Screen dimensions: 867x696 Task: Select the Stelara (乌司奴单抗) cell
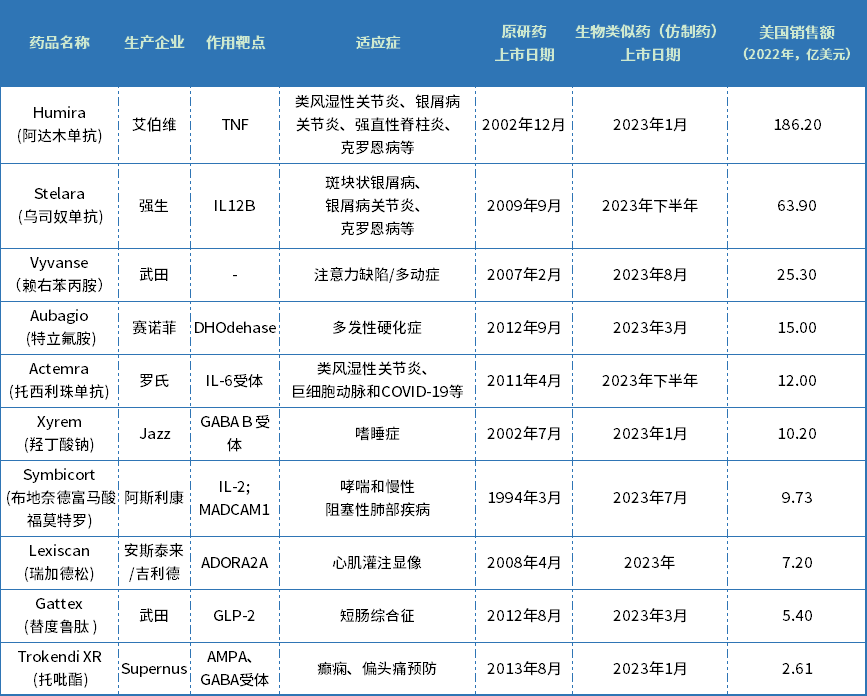pos(59,206)
